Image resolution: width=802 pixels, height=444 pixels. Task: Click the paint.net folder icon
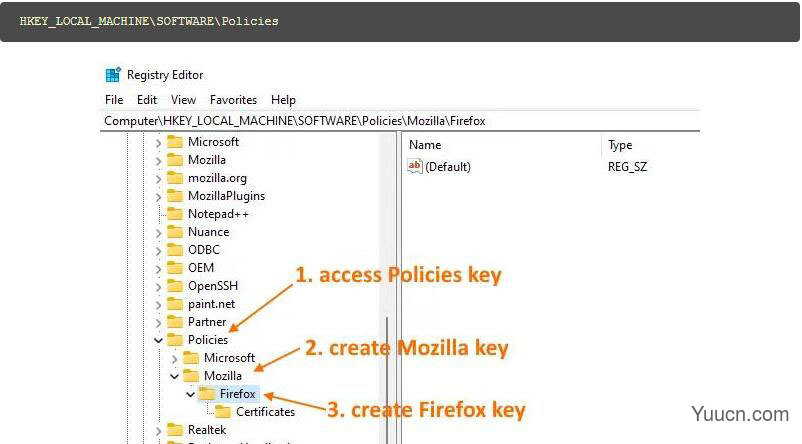pyautogui.click(x=175, y=304)
